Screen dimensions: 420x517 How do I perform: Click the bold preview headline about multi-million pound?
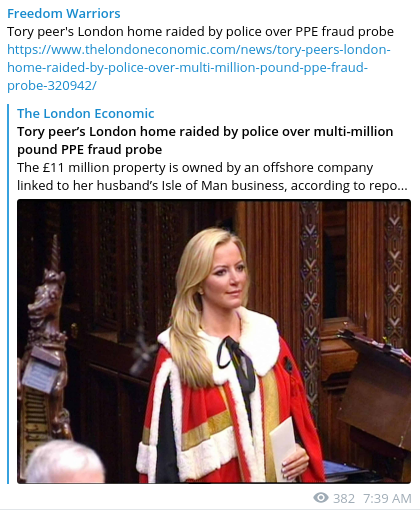(205, 140)
